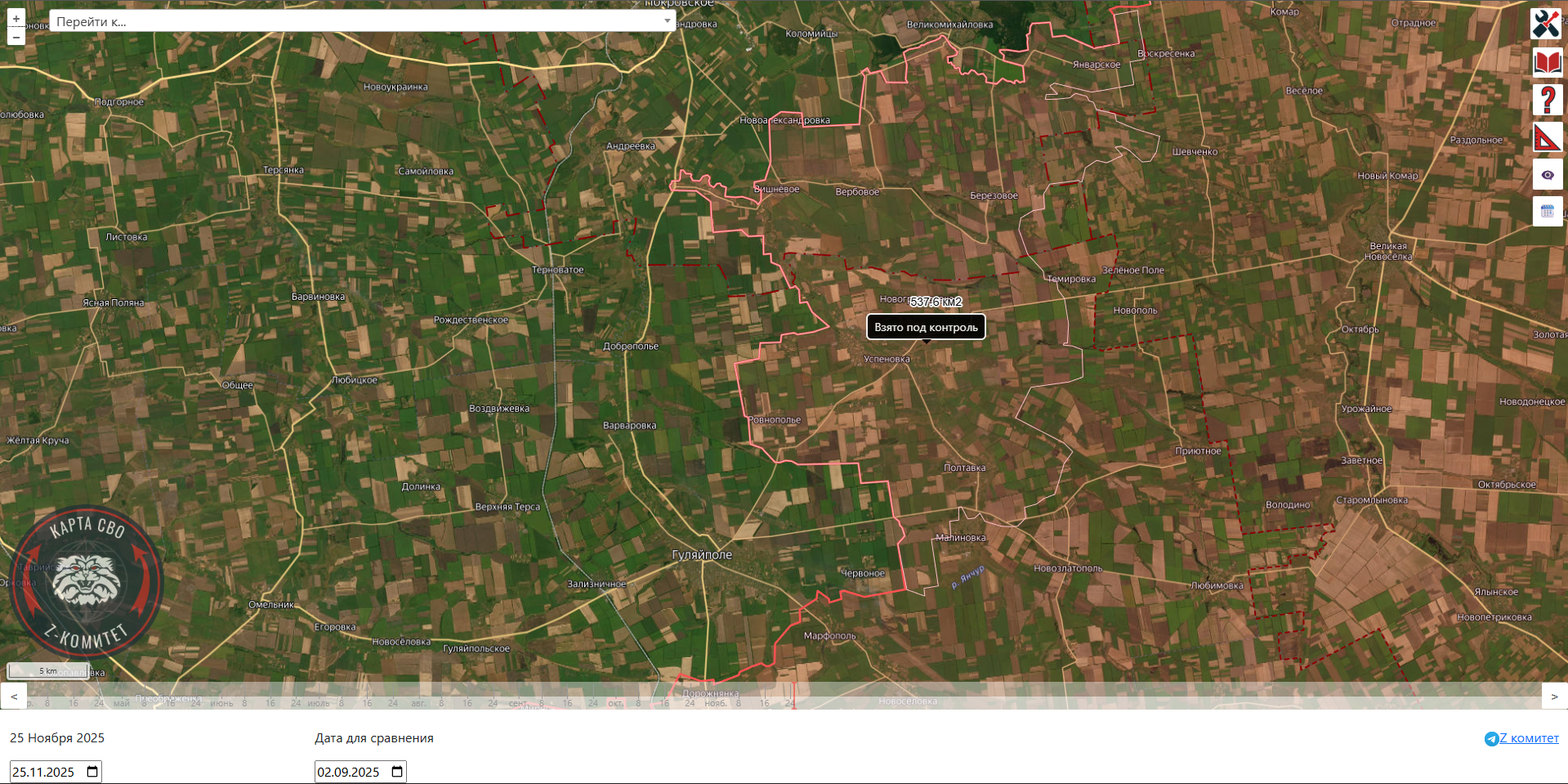This screenshot has width=1568, height=784.
Task: Toggle the eye visibility icon
Action: pyautogui.click(x=1547, y=175)
